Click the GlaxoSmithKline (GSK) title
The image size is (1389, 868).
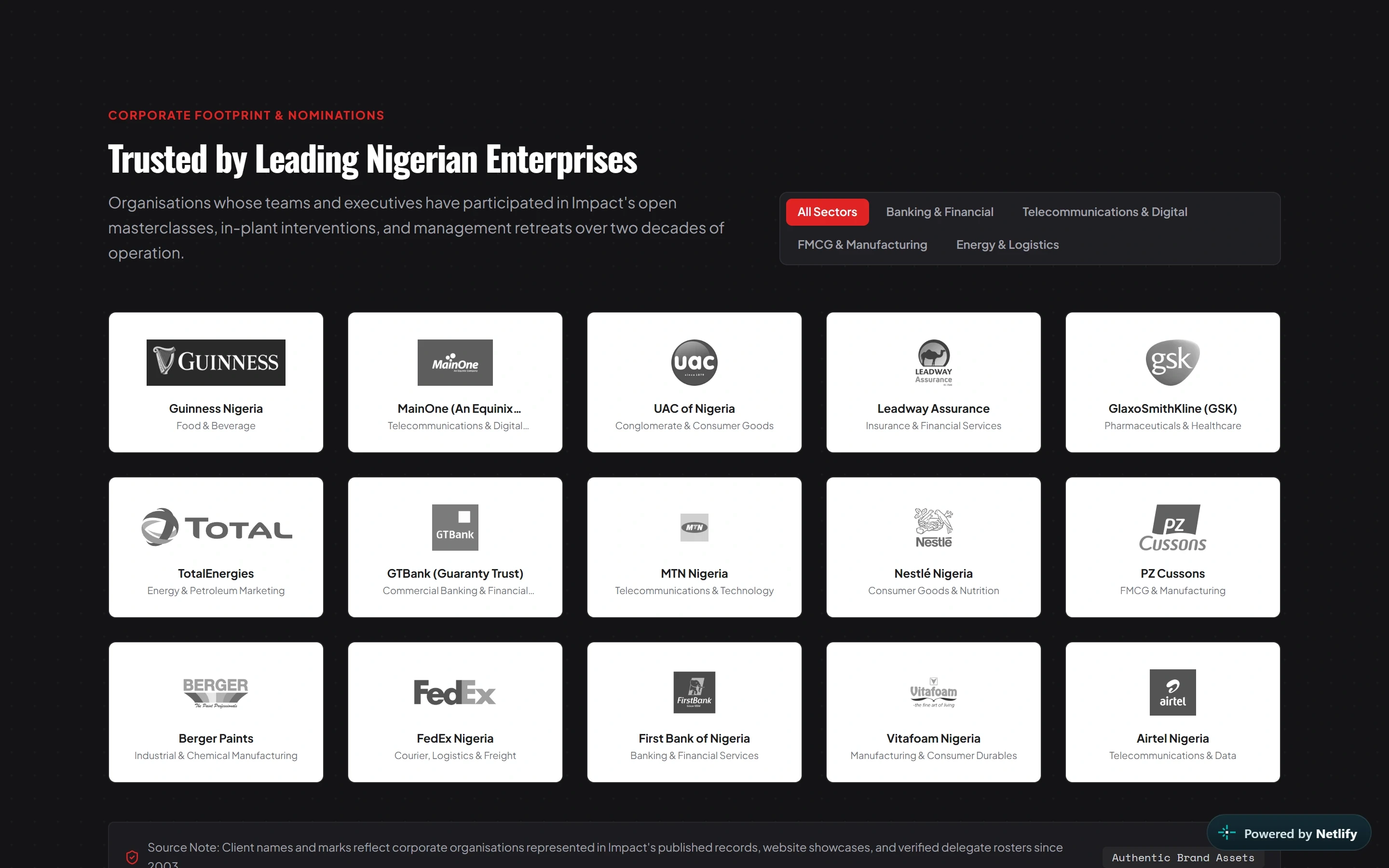pyautogui.click(x=1172, y=409)
